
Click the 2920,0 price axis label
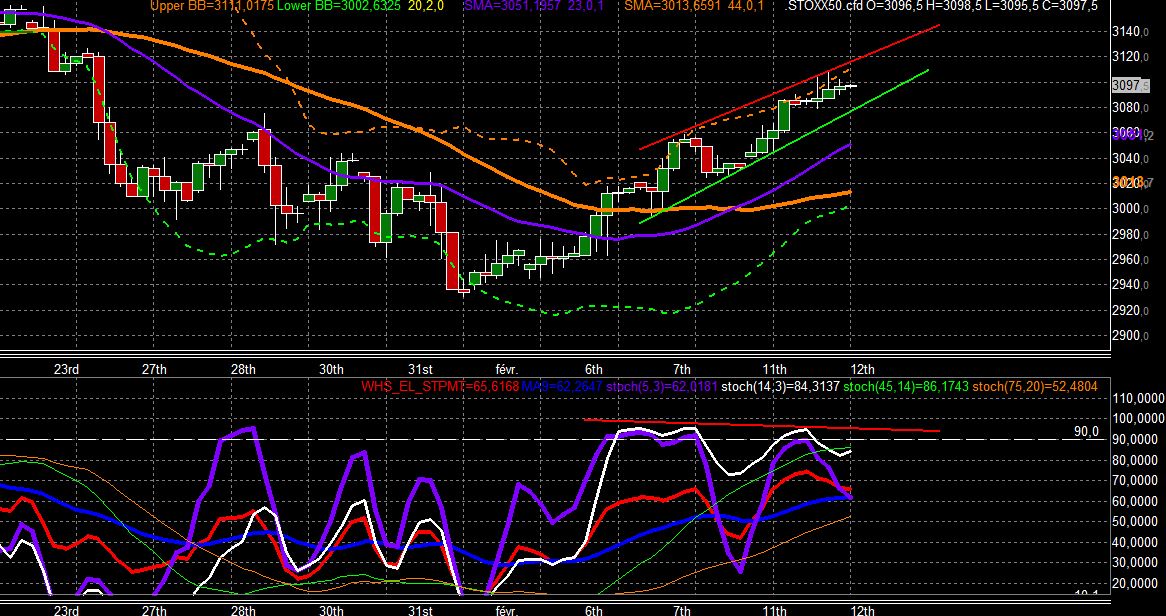click(x=1130, y=310)
